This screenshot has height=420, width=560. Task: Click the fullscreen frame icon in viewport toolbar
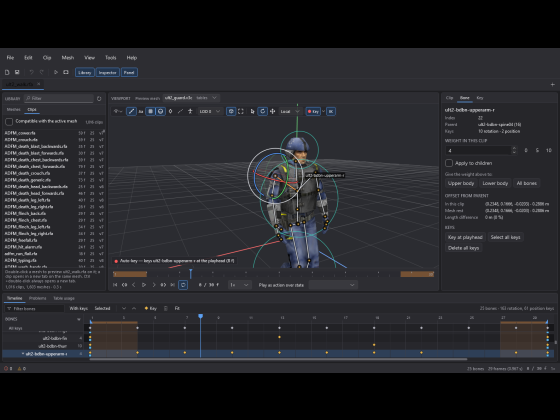241,111
